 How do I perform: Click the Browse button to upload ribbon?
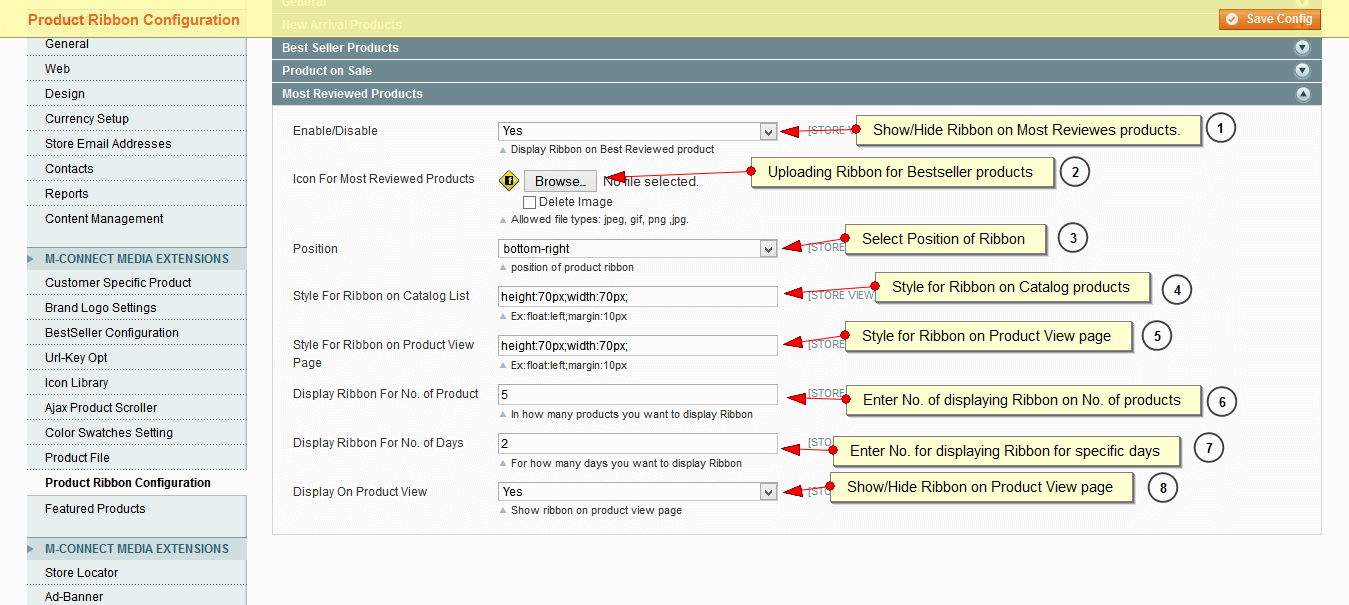coord(559,181)
